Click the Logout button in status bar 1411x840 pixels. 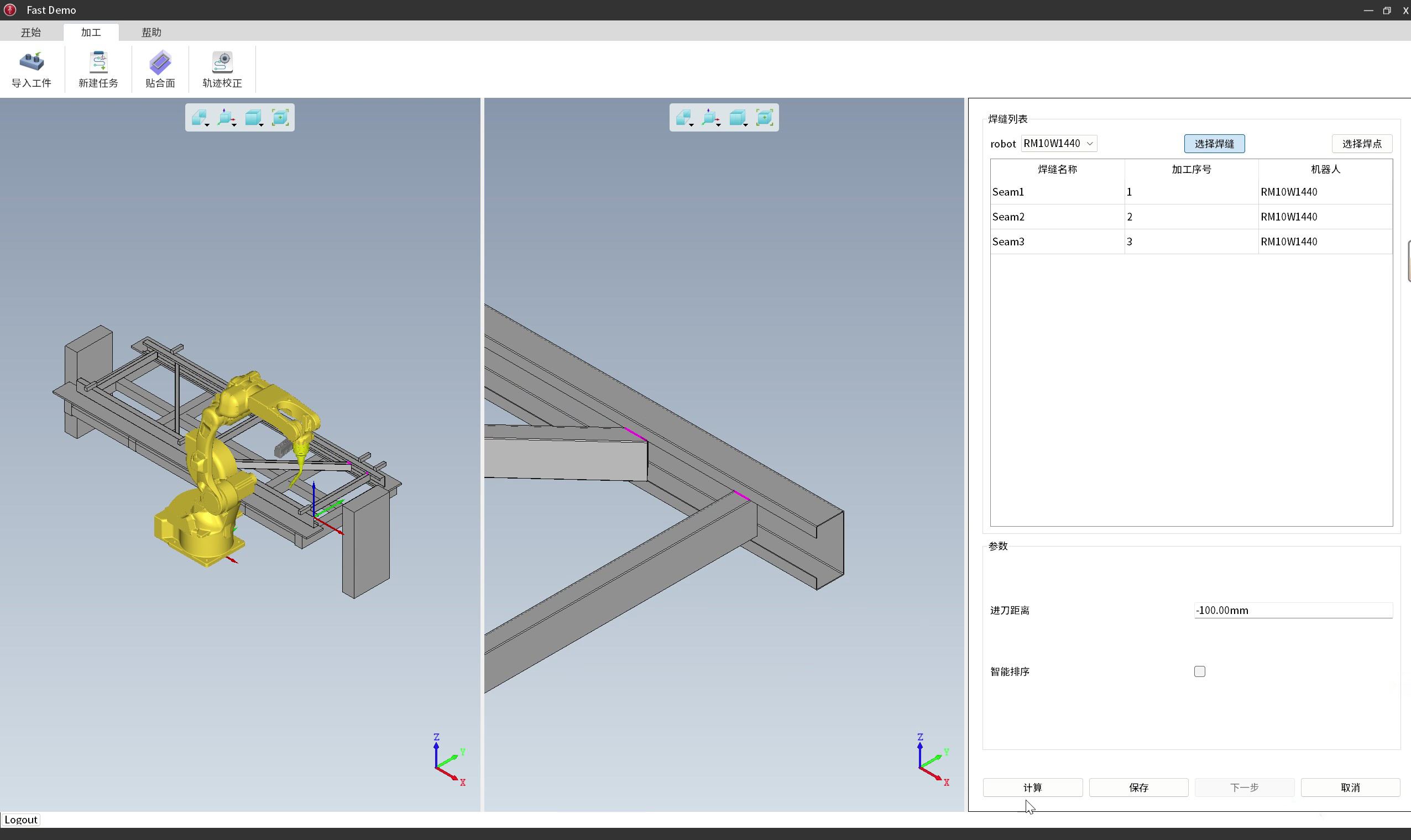[x=21, y=820]
